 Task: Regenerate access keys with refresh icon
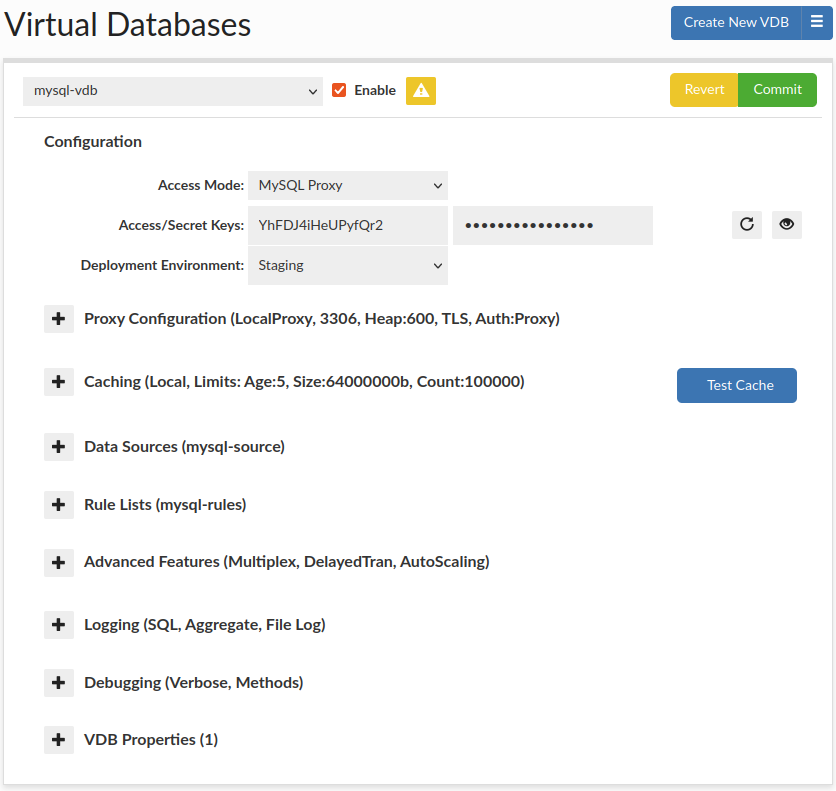click(x=747, y=225)
